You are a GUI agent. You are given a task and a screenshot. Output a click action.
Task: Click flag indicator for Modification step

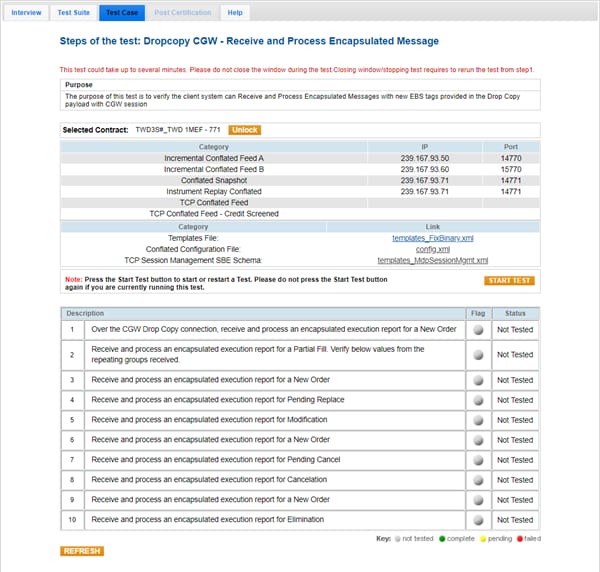(477, 420)
